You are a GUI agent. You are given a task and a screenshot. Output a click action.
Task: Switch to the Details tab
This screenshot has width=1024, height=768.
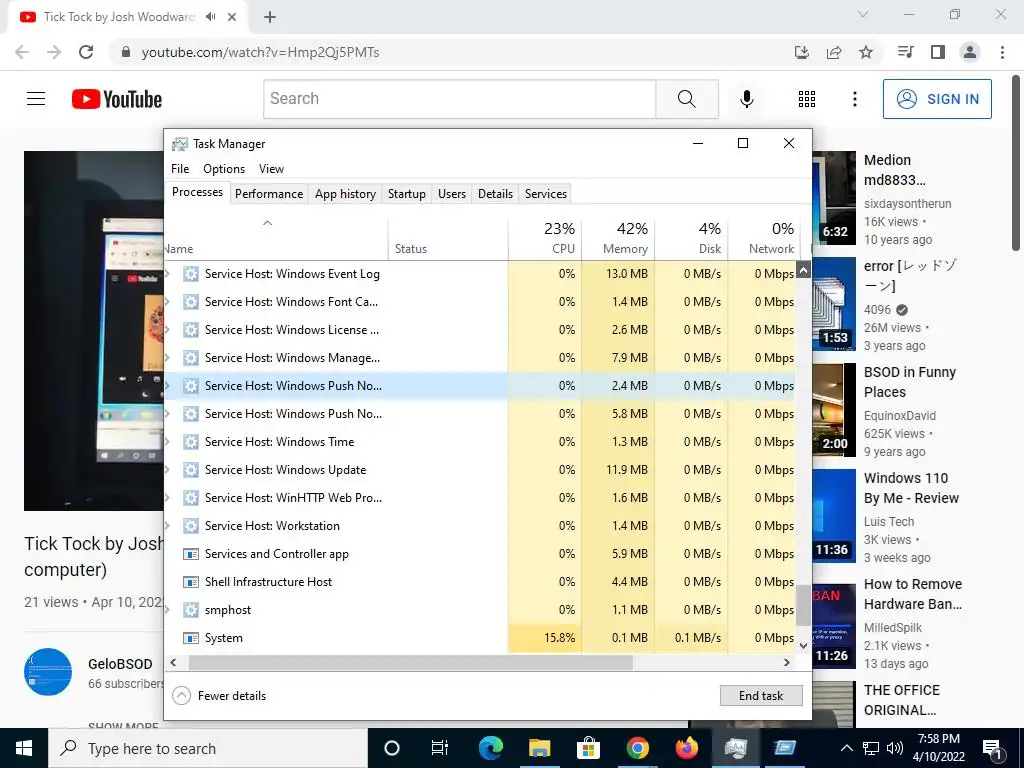495,194
